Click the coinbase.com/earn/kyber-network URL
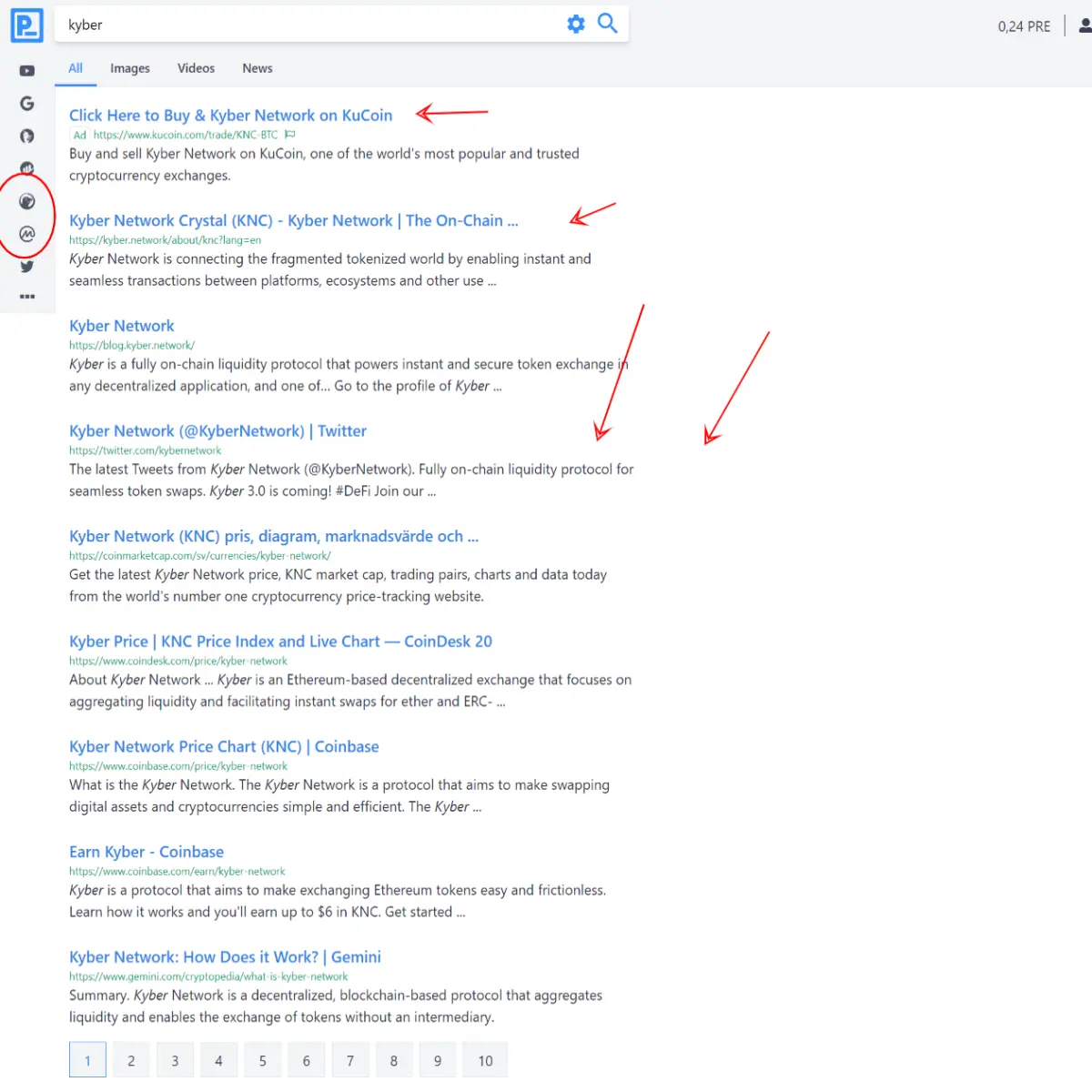1092x1092 pixels. pyautogui.click(x=177, y=872)
